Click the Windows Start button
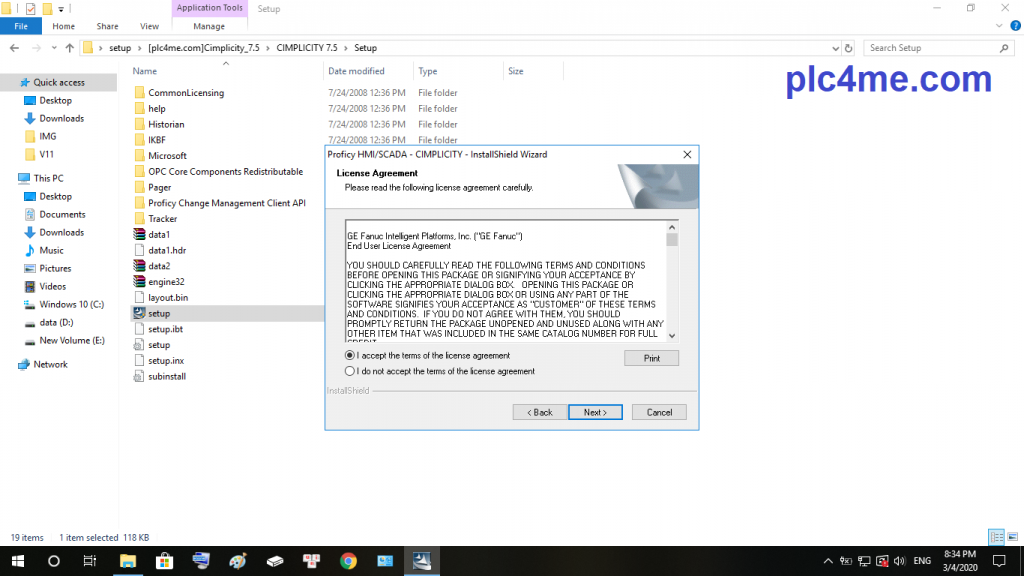The width and height of the screenshot is (1024, 576). pos(17,561)
